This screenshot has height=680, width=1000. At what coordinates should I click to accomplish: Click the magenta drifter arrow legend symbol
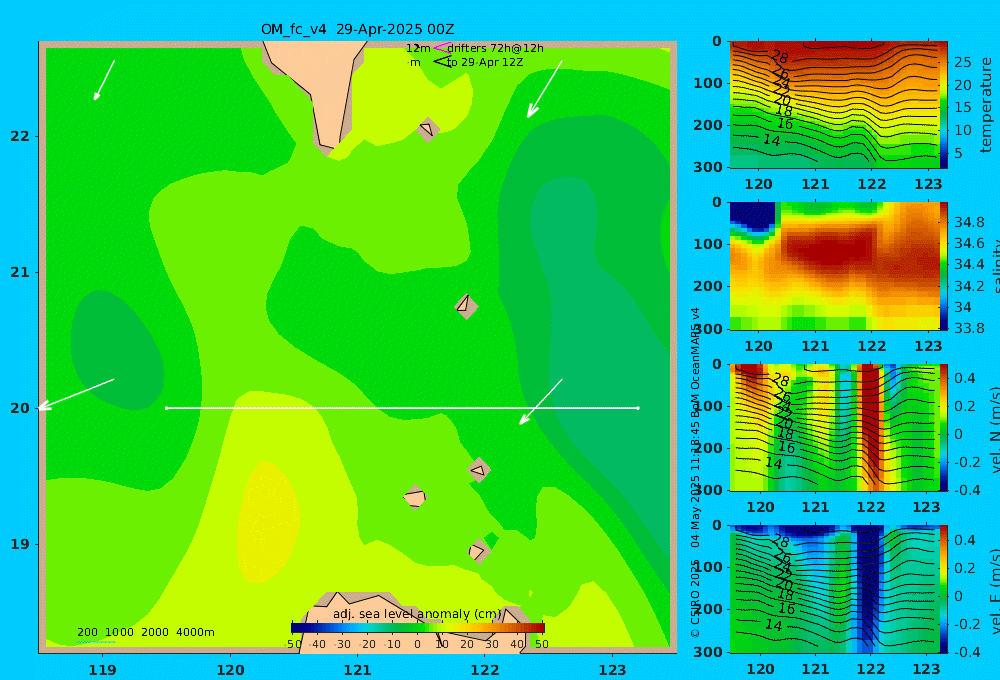441,47
